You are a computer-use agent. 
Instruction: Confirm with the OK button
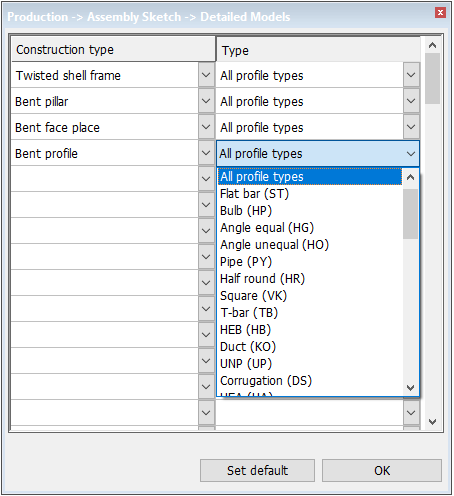(382, 471)
